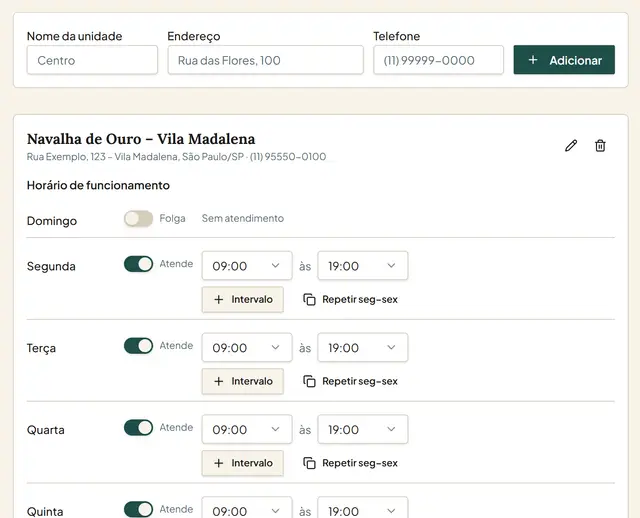Enable the Domingo toggle
Image resolution: width=640 pixels, height=518 pixels.
[138, 219]
